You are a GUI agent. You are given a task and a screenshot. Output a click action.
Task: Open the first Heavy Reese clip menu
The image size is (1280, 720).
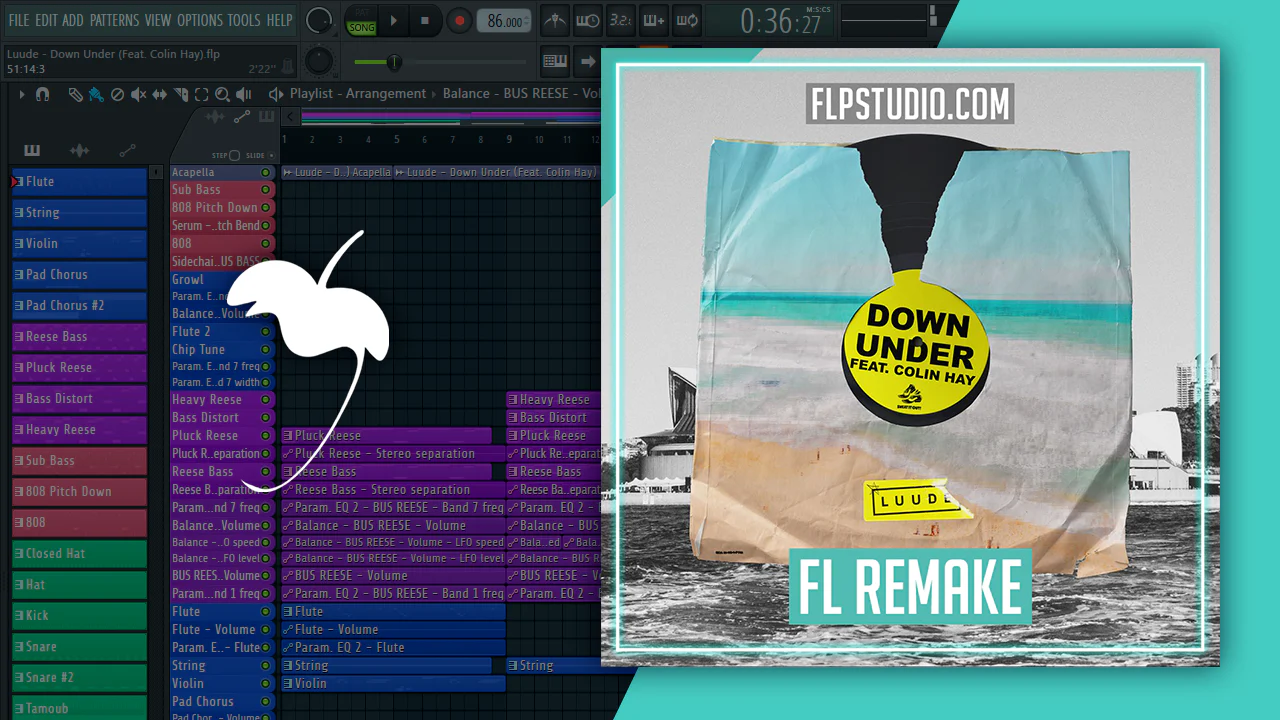[514, 400]
